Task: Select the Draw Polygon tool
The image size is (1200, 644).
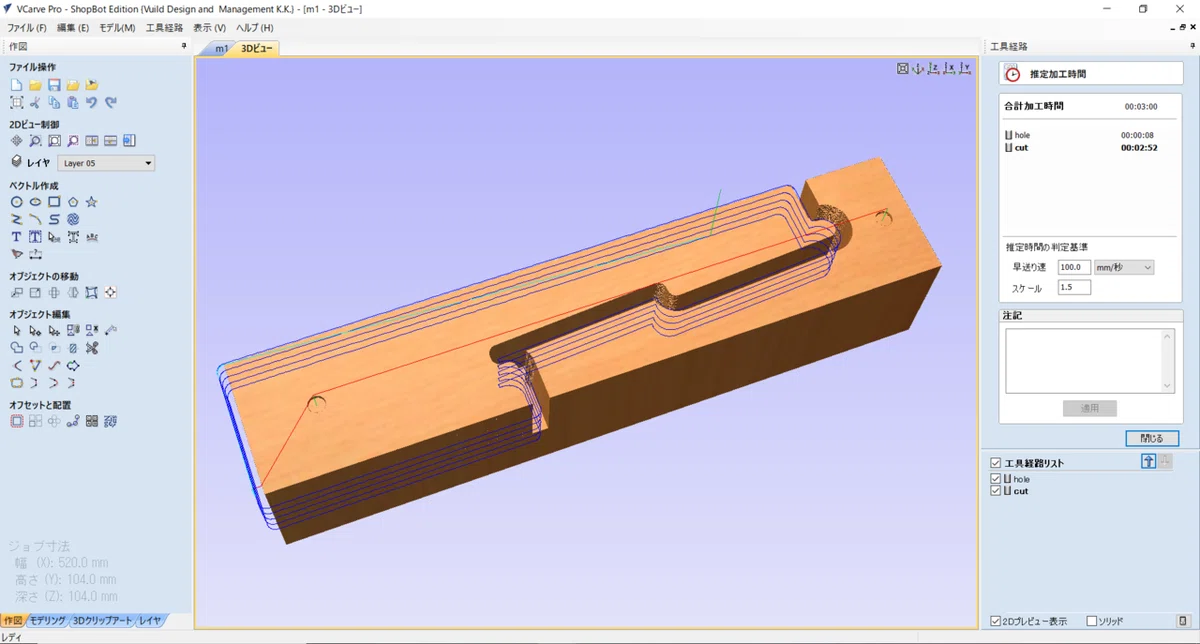Action: pos(73,202)
